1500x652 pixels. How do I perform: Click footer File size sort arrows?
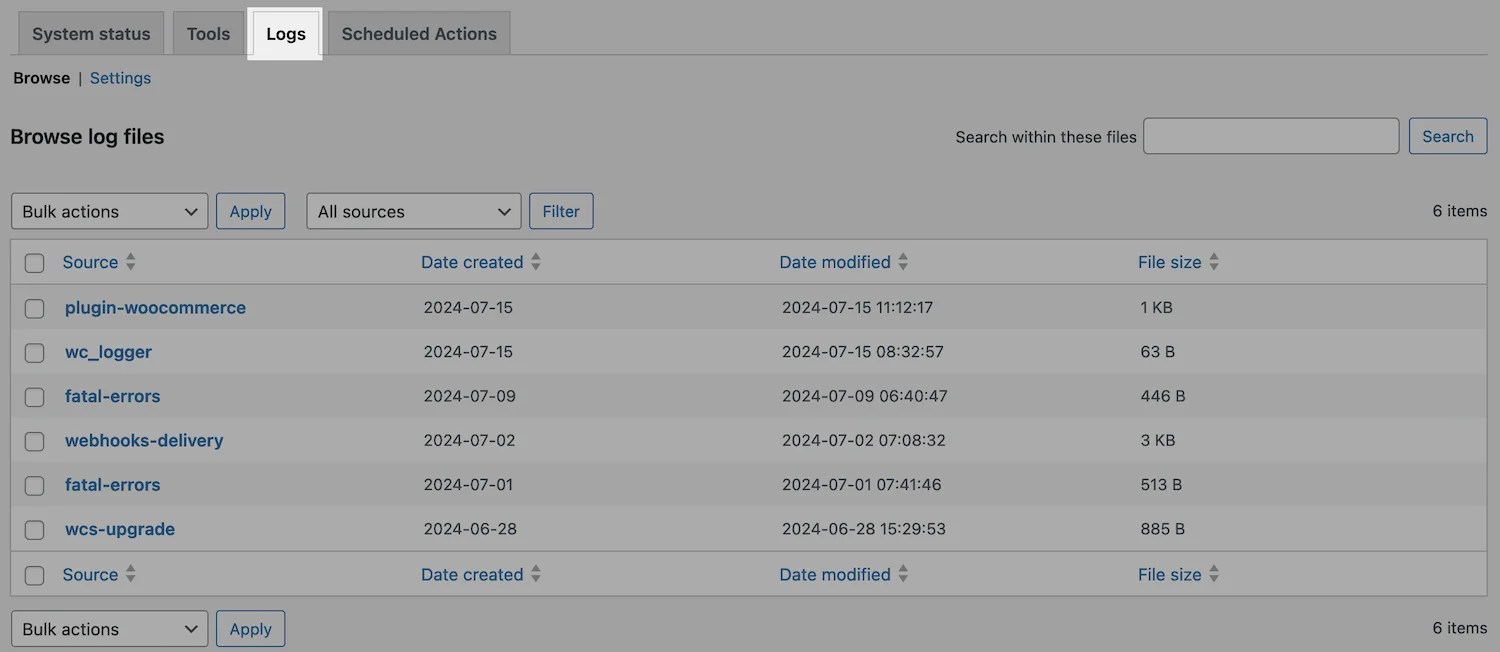pos(1214,574)
